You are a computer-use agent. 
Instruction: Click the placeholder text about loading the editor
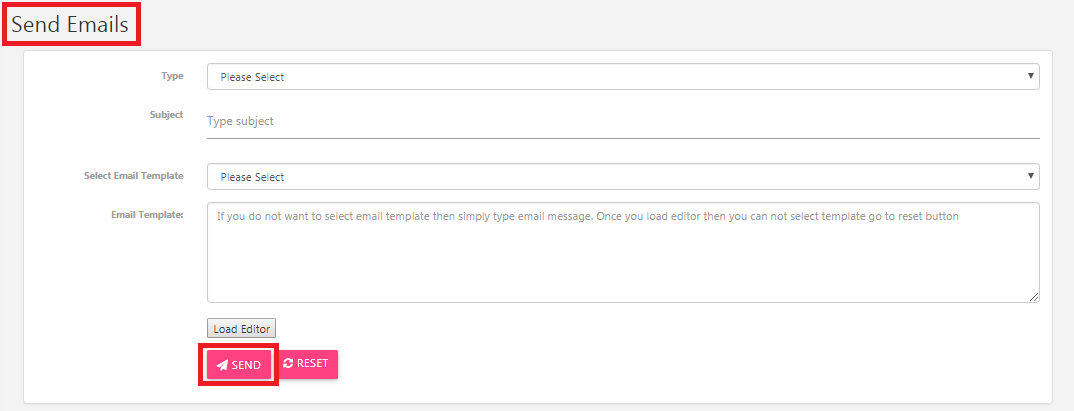(588, 216)
